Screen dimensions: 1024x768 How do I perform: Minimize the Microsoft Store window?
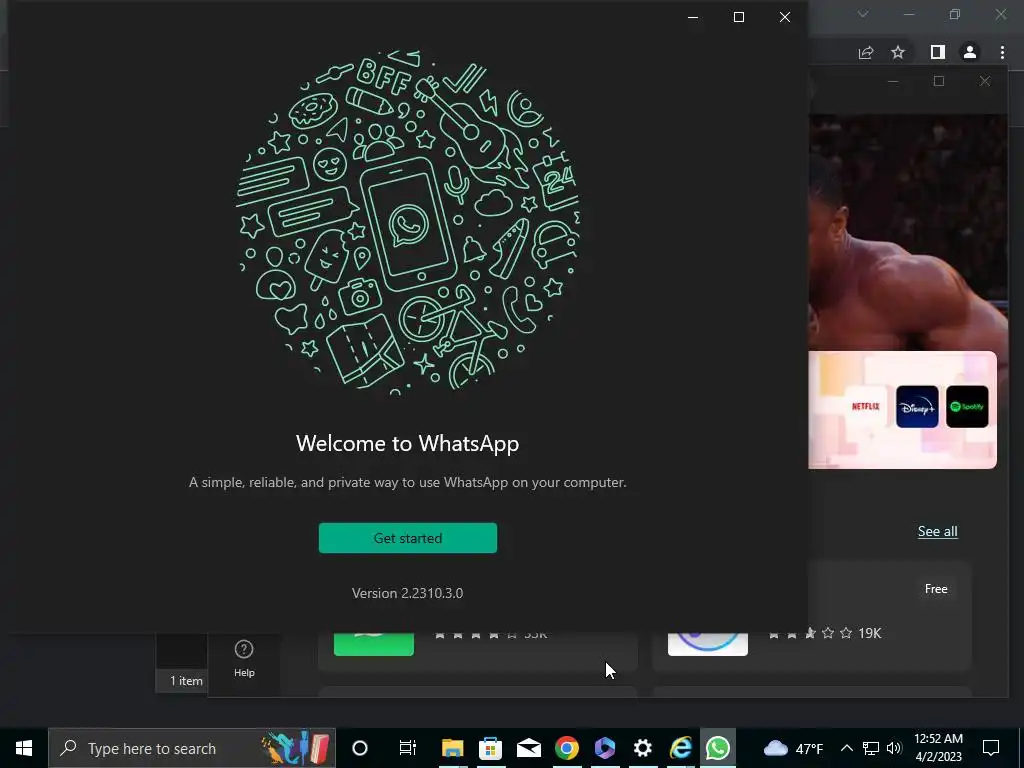point(893,81)
